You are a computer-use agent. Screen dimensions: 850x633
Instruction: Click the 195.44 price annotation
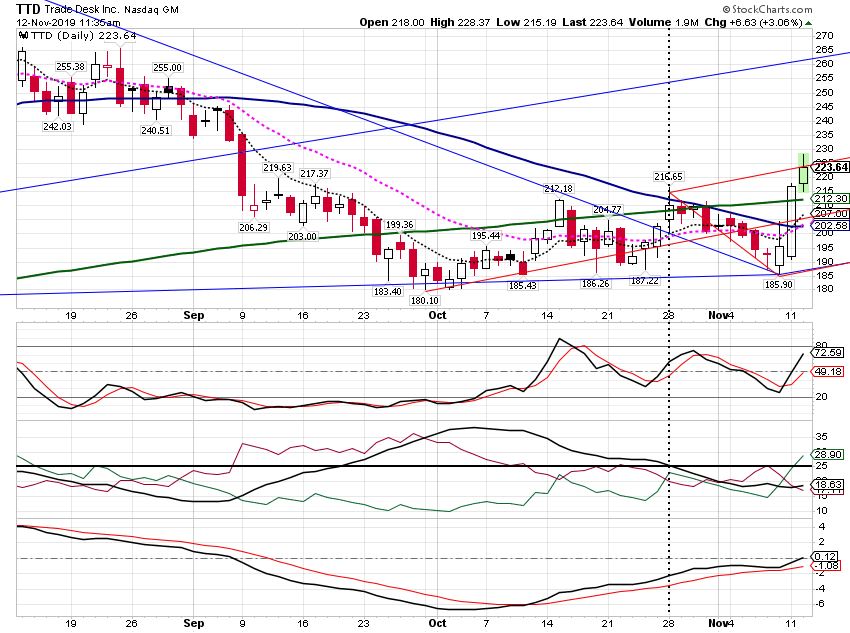point(486,236)
